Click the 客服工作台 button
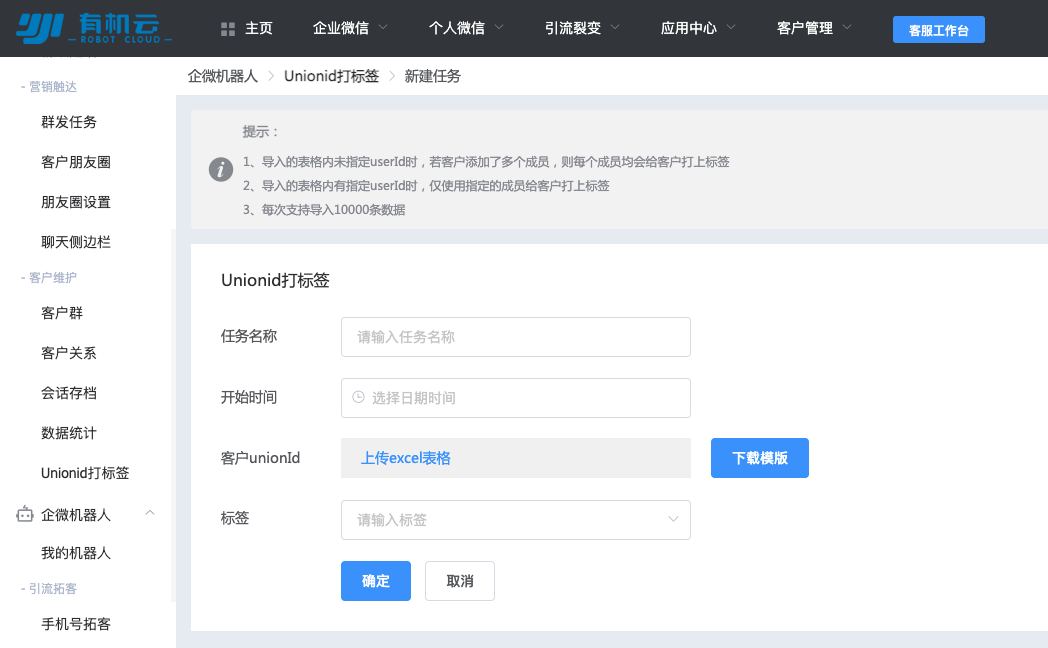Viewport: 1048px width, 648px height. 938,29
